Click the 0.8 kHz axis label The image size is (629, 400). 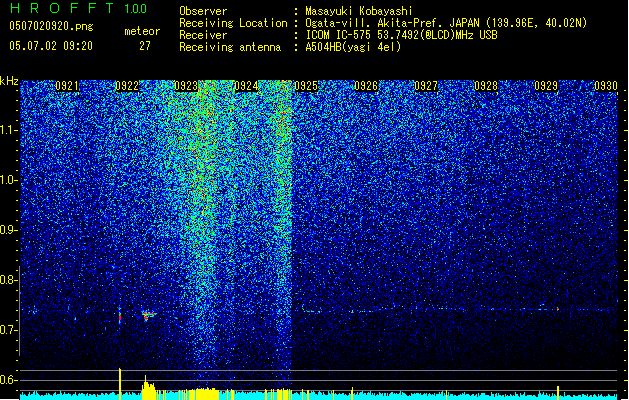[9, 280]
